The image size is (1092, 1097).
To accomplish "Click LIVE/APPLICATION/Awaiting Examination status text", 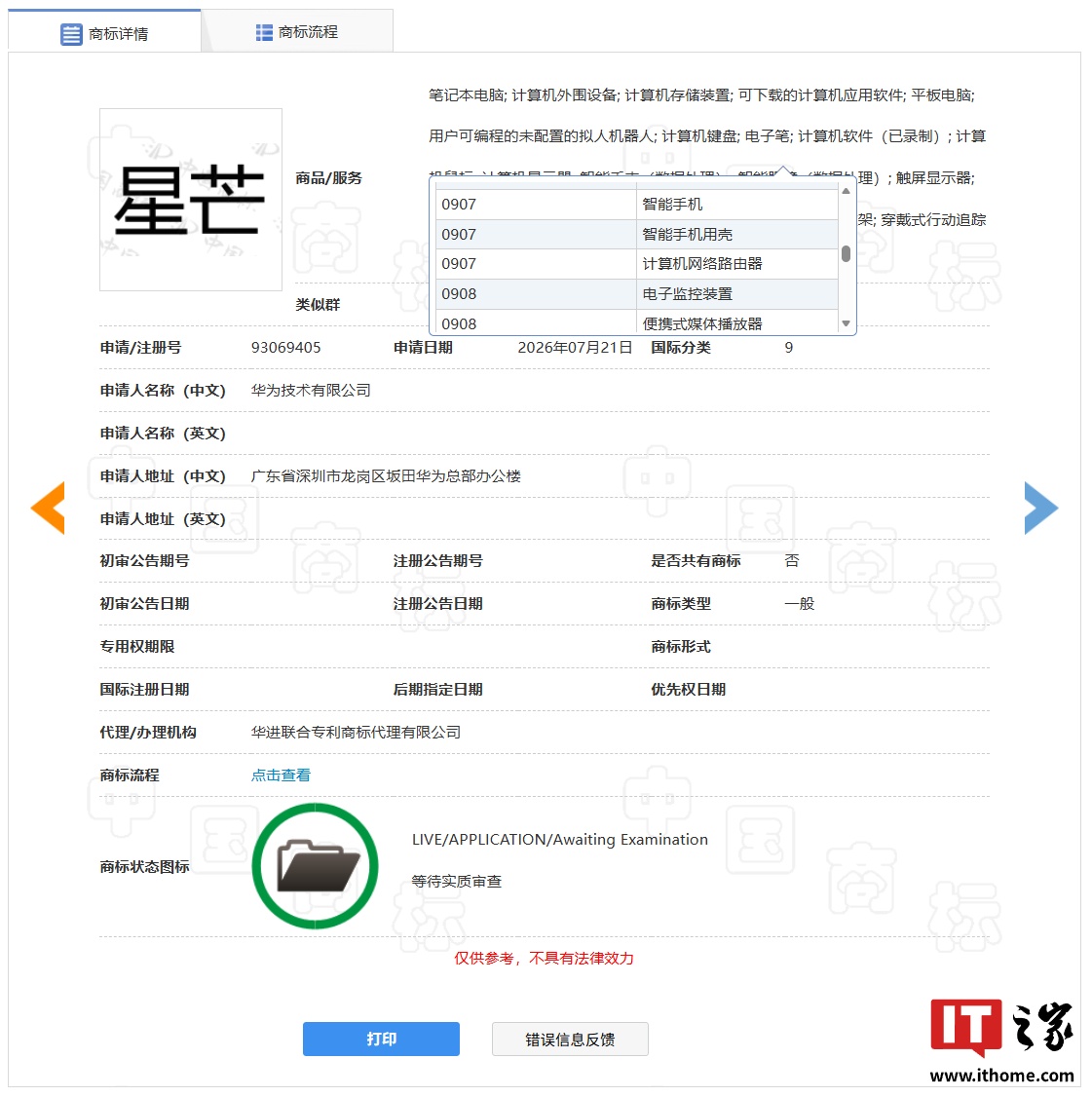I will (560, 840).
